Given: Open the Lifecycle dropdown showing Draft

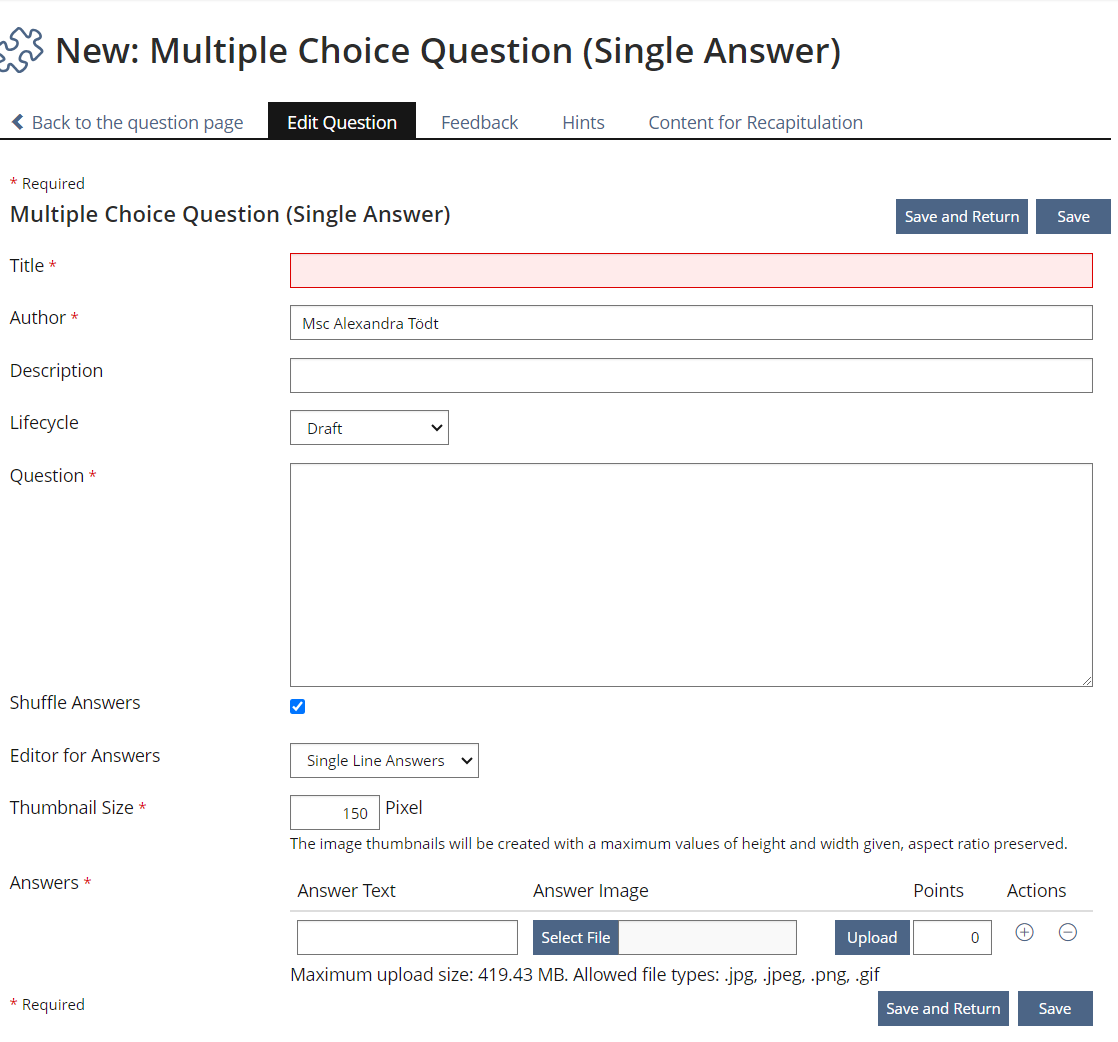Looking at the screenshot, I should (x=369, y=427).
